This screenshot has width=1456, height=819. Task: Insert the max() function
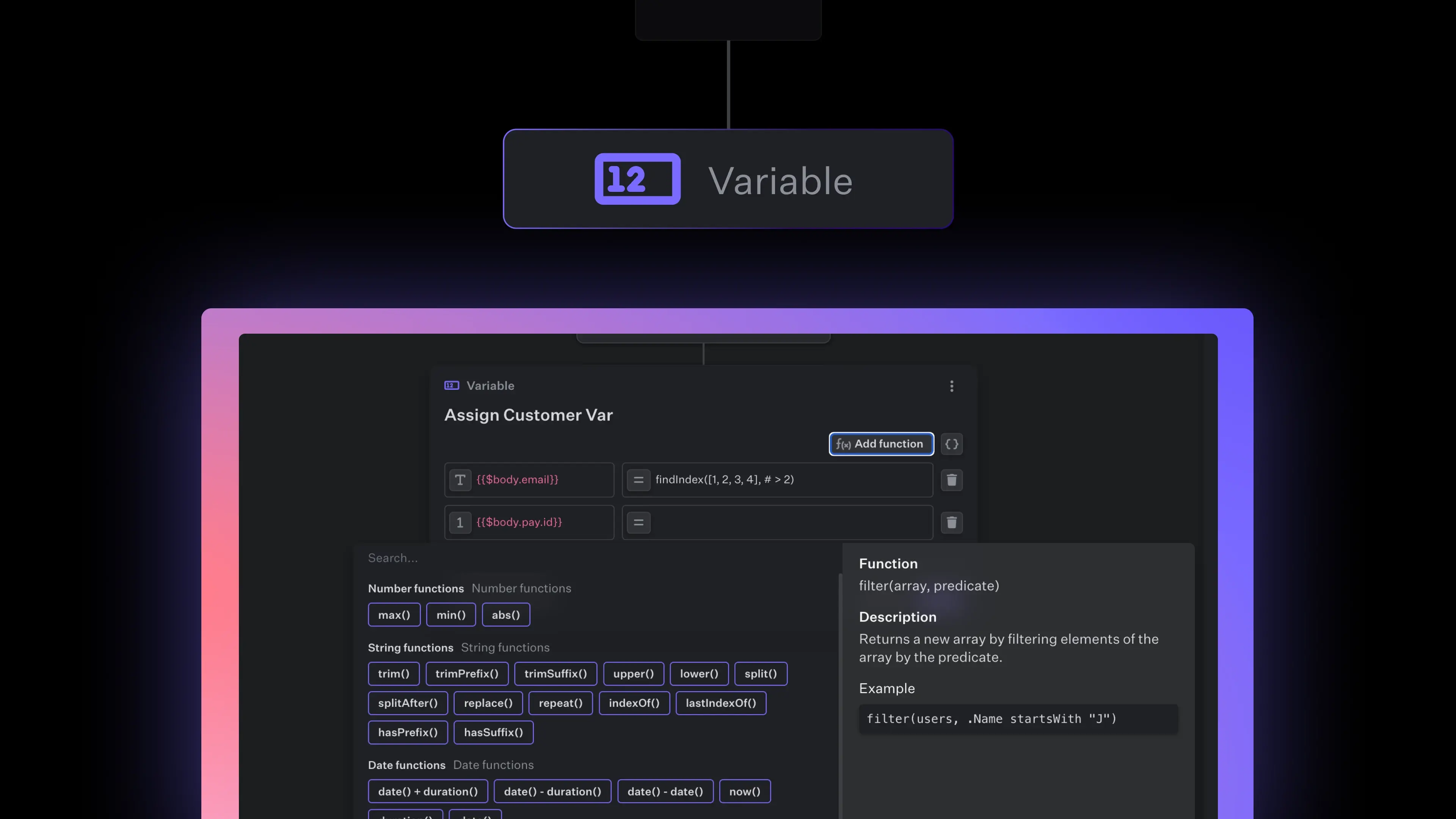(394, 615)
